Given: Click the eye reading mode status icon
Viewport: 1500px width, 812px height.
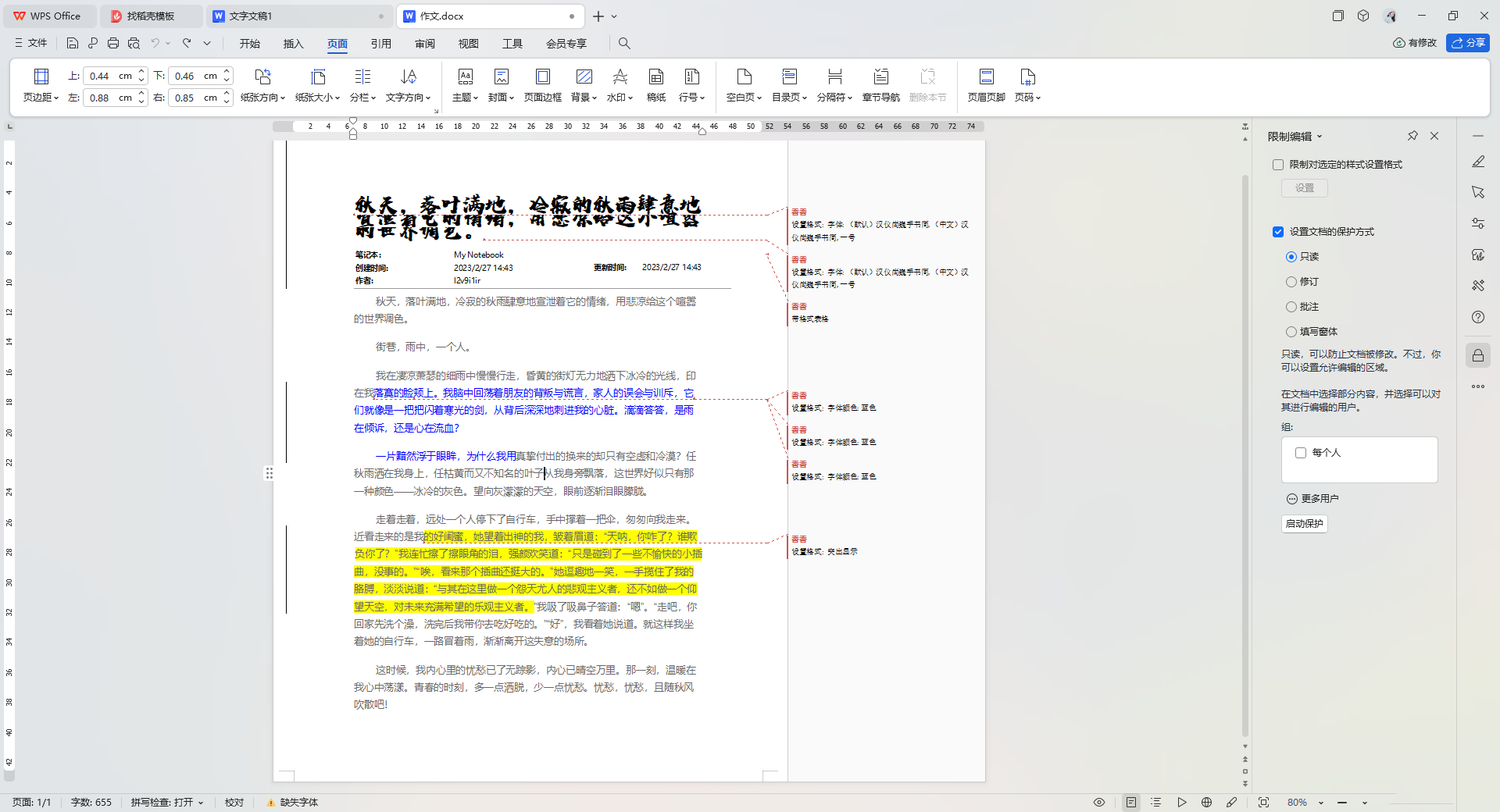Looking at the screenshot, I should click(1099, 802).
